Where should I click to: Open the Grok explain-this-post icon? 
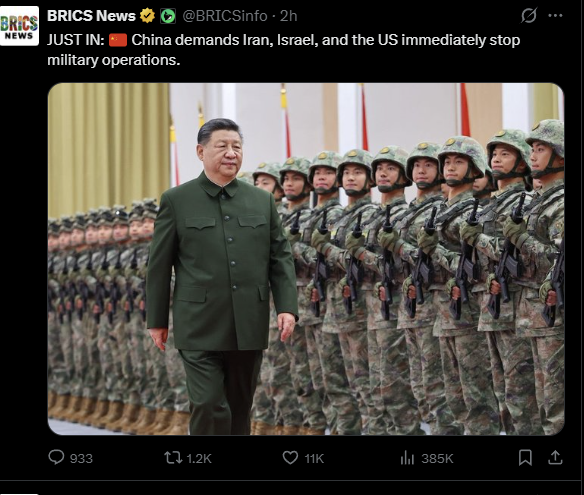click(x=529, y=16)
